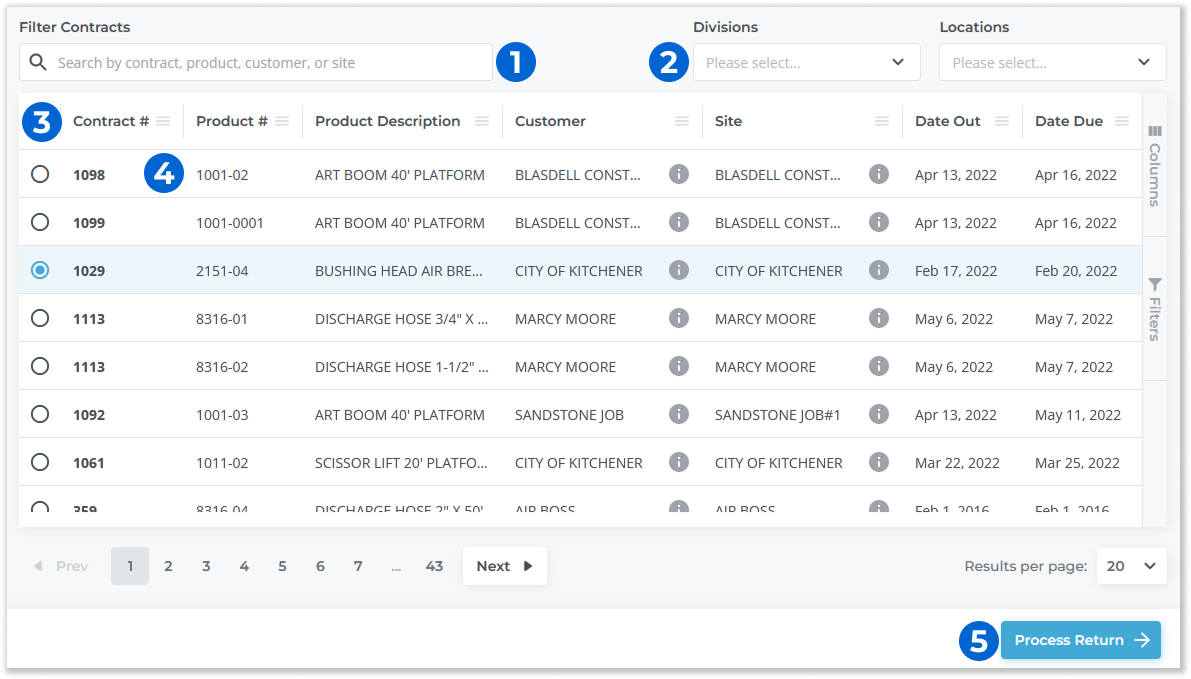
Task: Open the Product # column menu icon
Action: pos(283,122)
